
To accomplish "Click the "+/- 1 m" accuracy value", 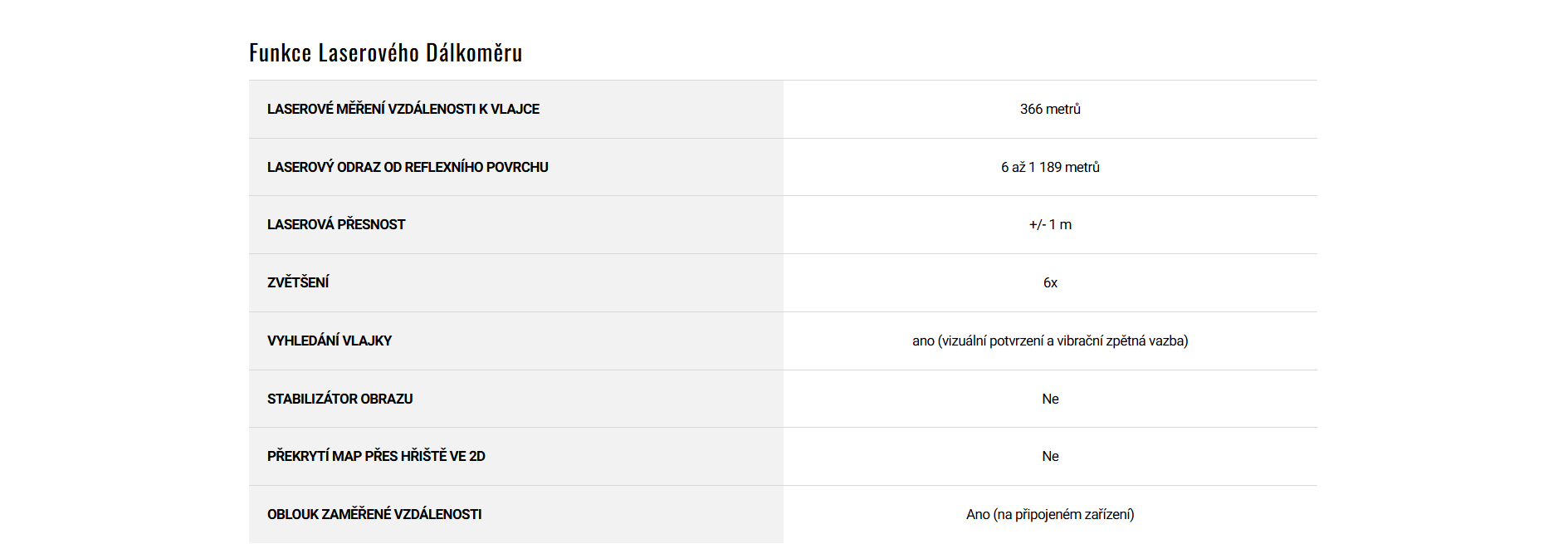I will 1050,224.
